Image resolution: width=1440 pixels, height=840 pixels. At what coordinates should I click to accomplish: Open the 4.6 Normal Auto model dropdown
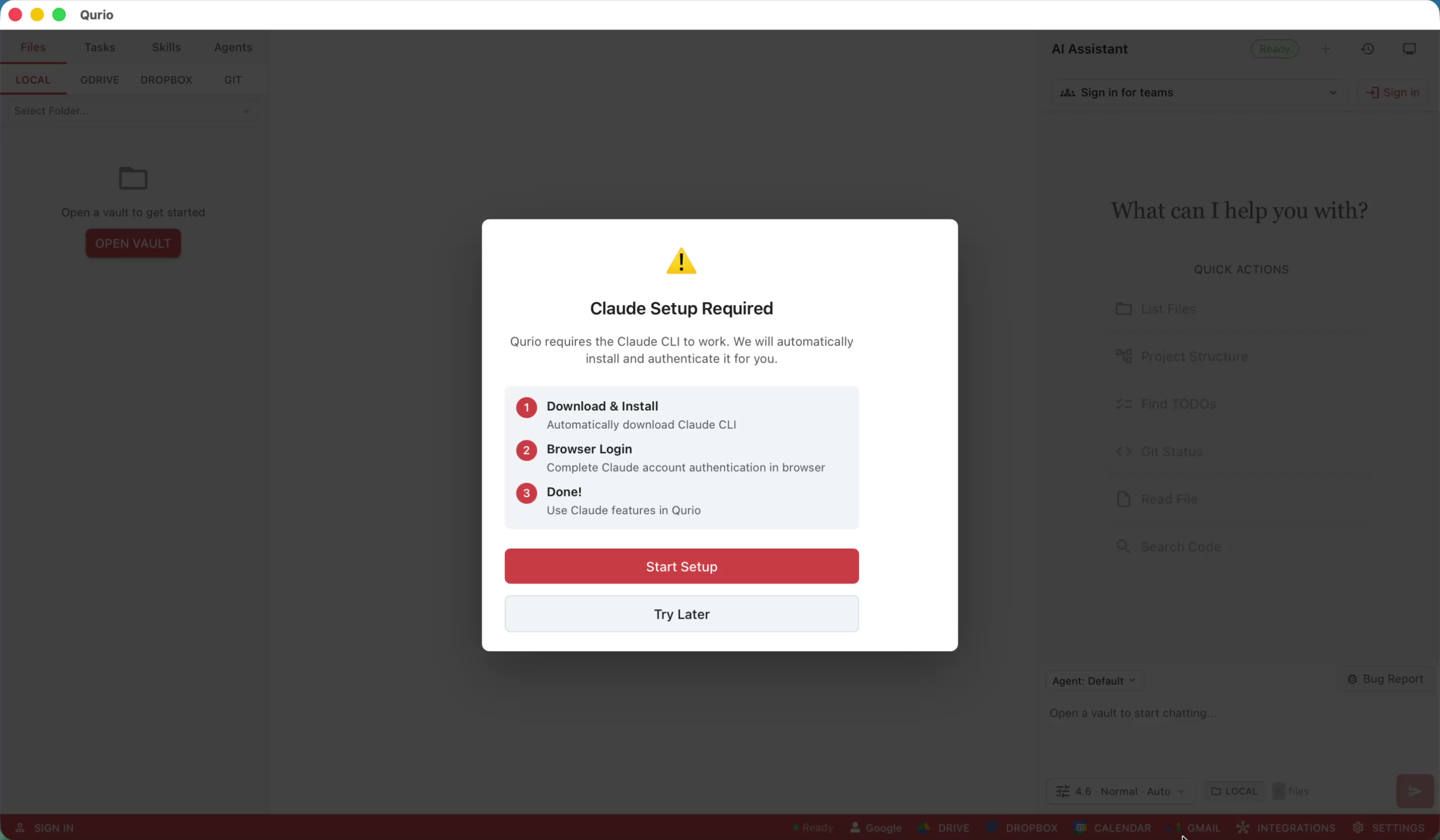[1120, 791]
